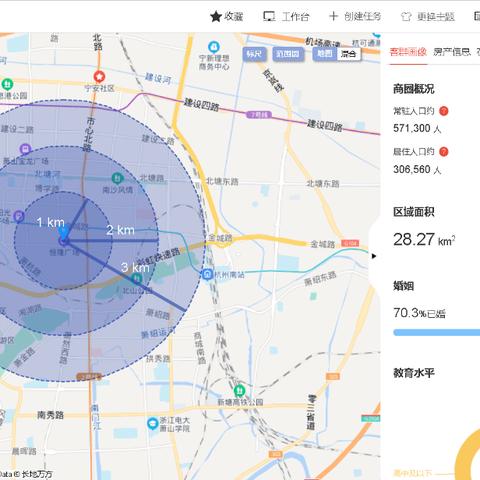Click the red help icon beside 常驻人口约
Screen dimensions: 480x480
pos(444,111)
